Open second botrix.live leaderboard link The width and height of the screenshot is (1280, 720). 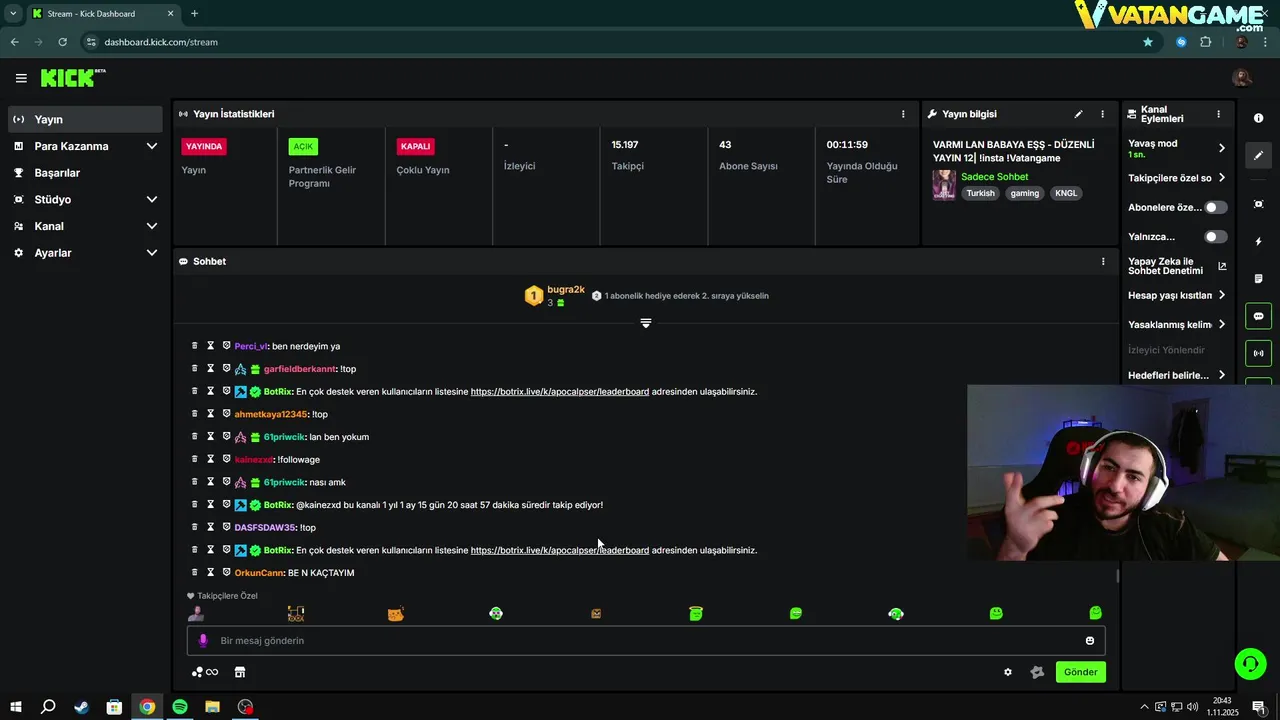(x=560, y=550)
